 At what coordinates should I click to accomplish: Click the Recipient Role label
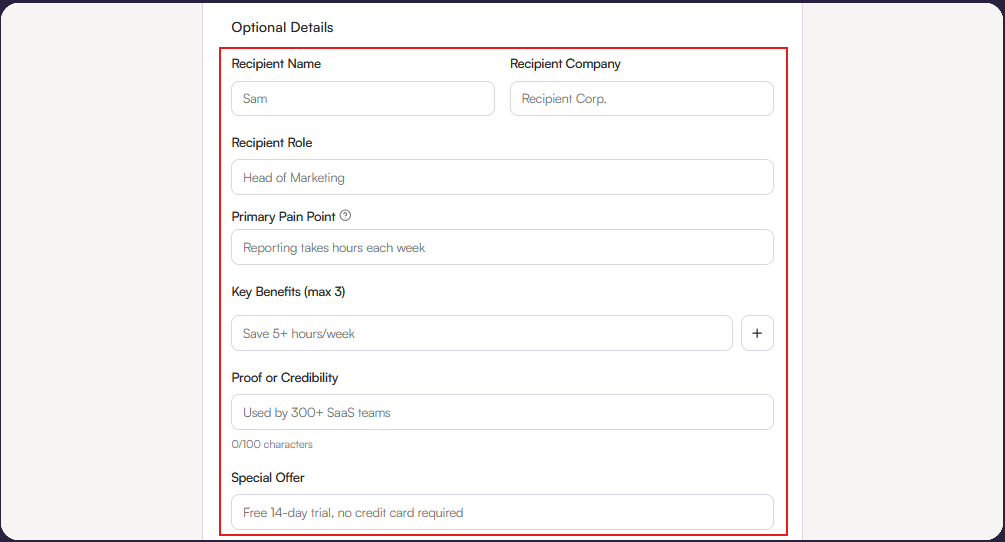pyautogui.click(x=272, y=143)
